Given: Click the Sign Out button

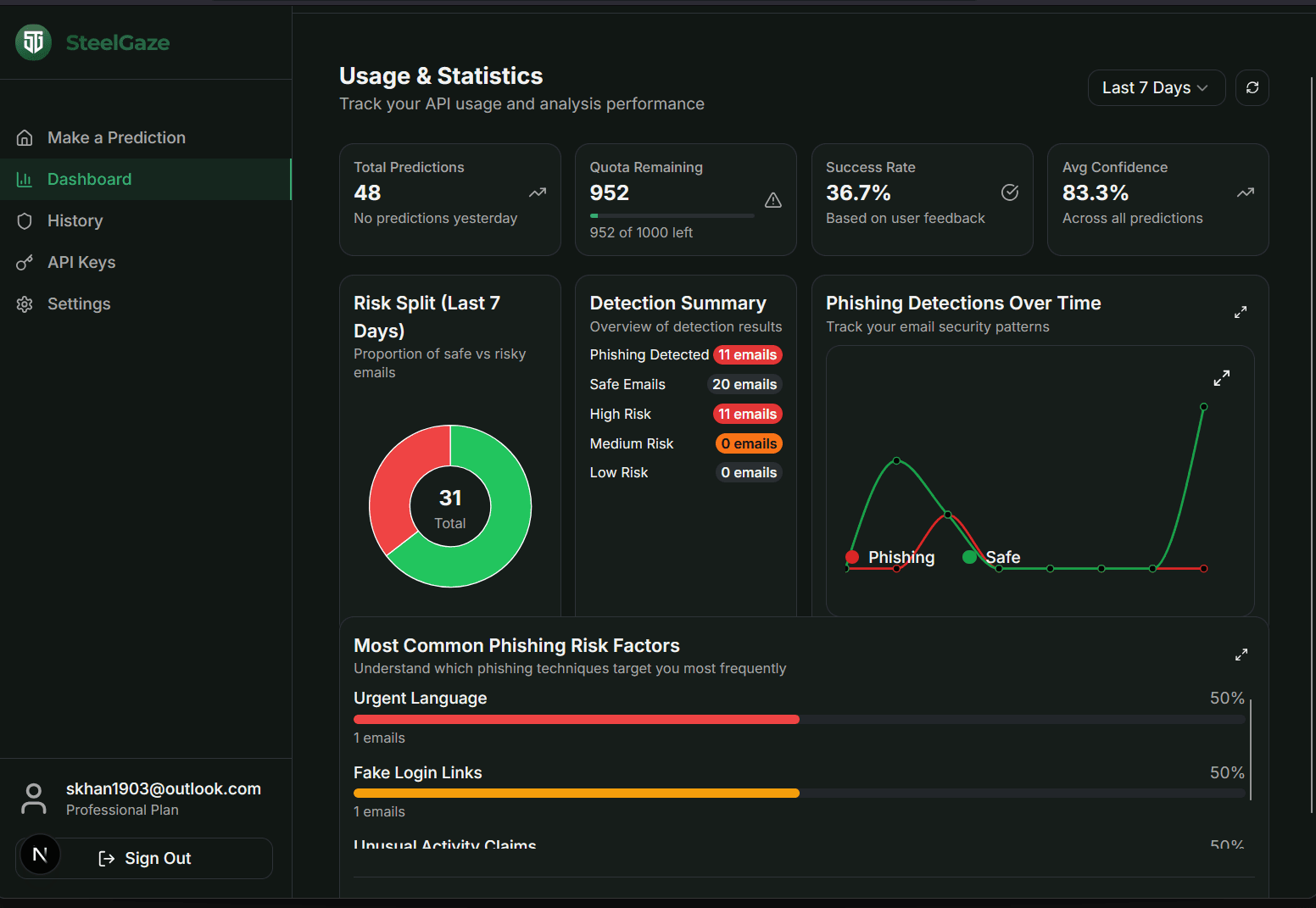Looking at the screenshot, I should tap(145, 858).
